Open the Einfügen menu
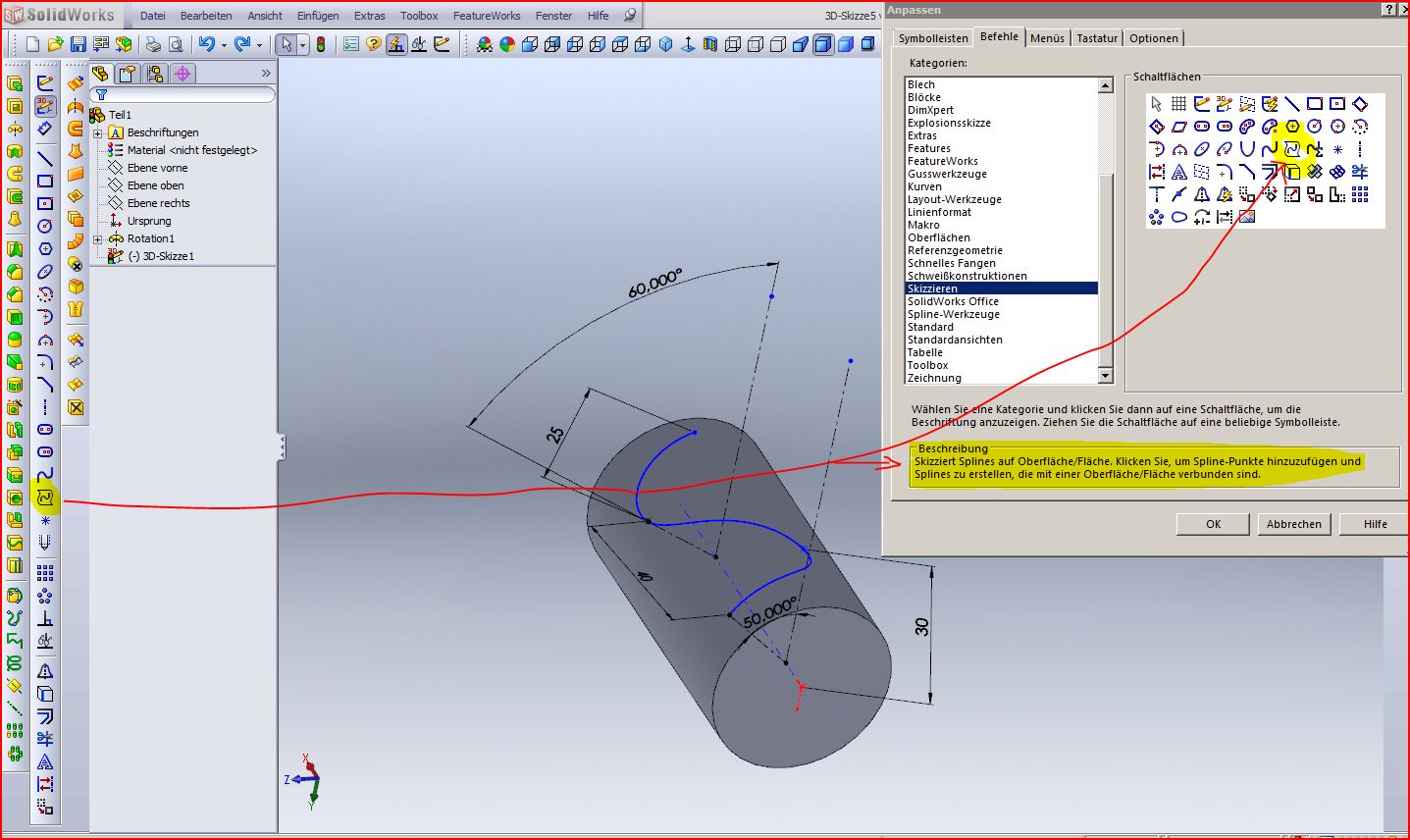Image resolution: width=1410 pixels, height=840 pixels. (x=318, y=16)
